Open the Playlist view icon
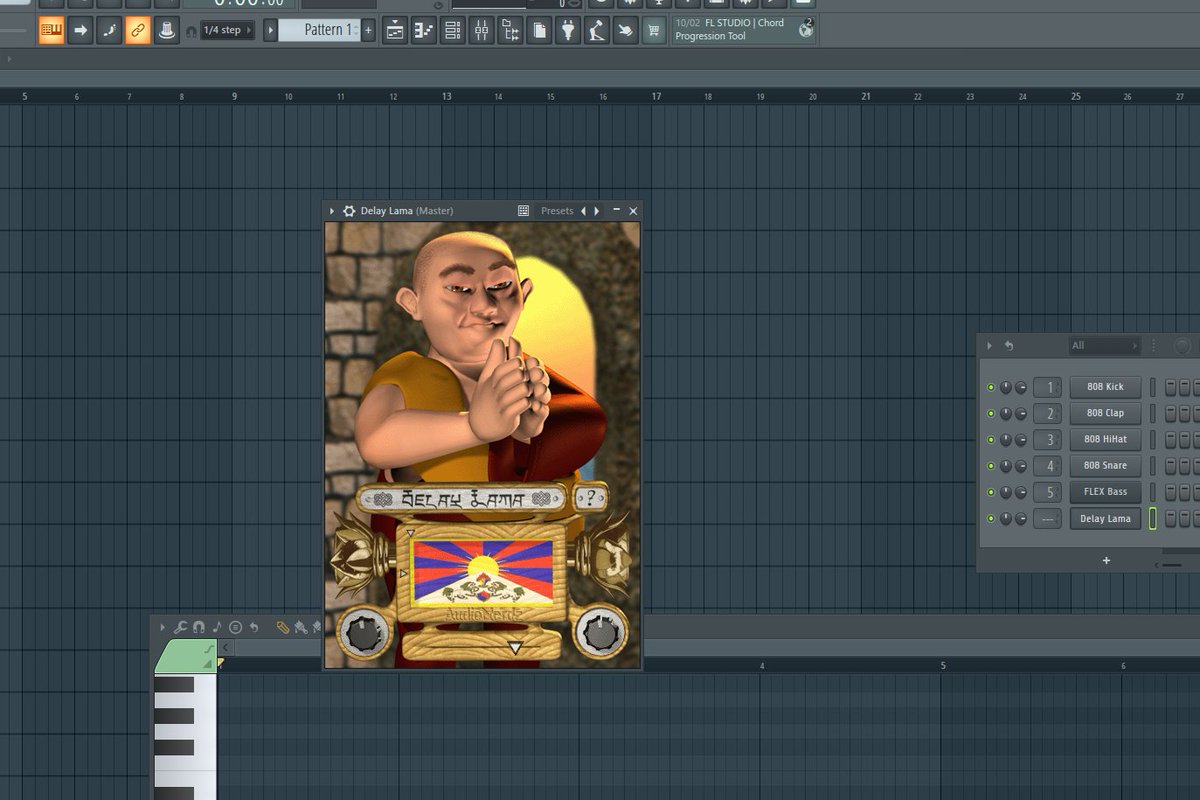Image resolution: width=1200 pixels, height=800 pixels. click(395, 30)
